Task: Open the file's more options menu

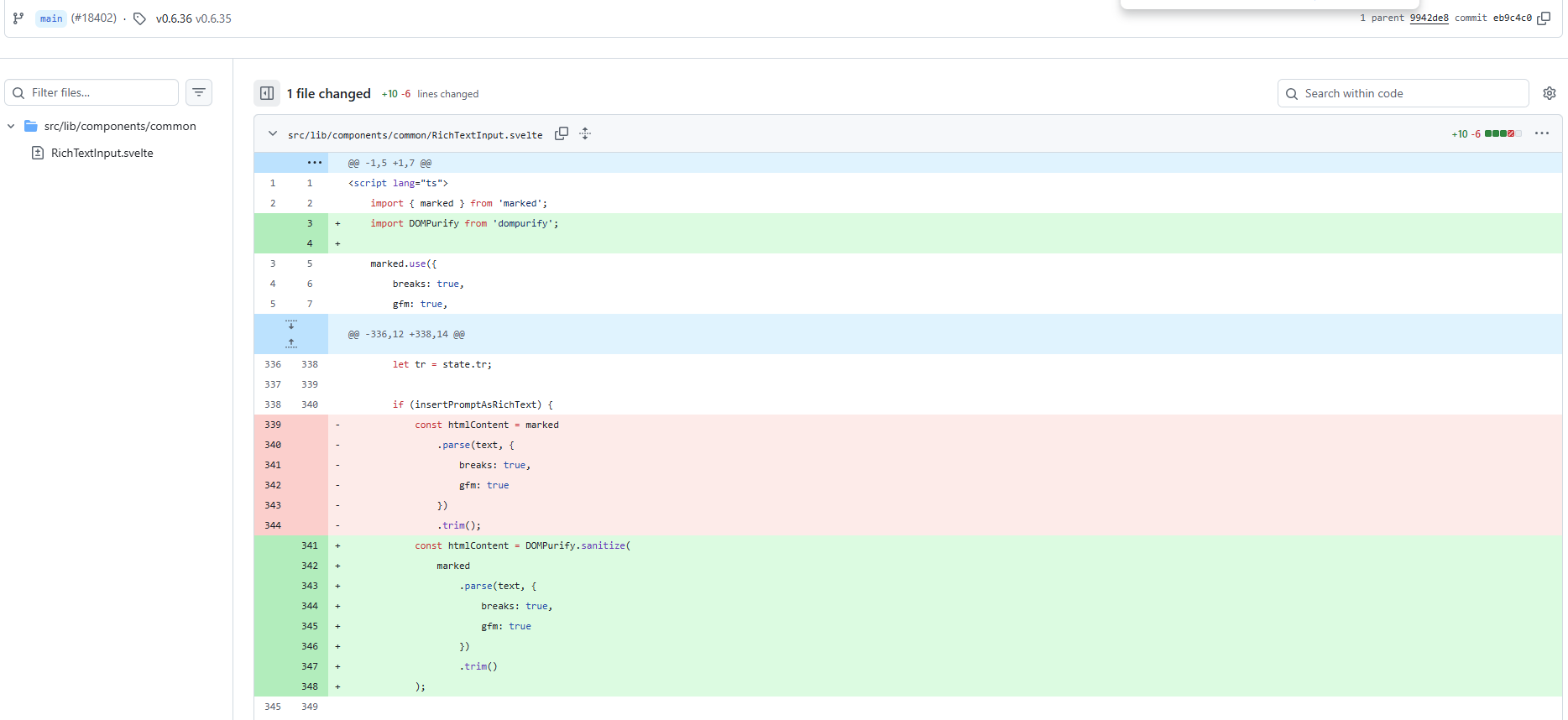Action: pyautogui.click(x=1542, y=133)
